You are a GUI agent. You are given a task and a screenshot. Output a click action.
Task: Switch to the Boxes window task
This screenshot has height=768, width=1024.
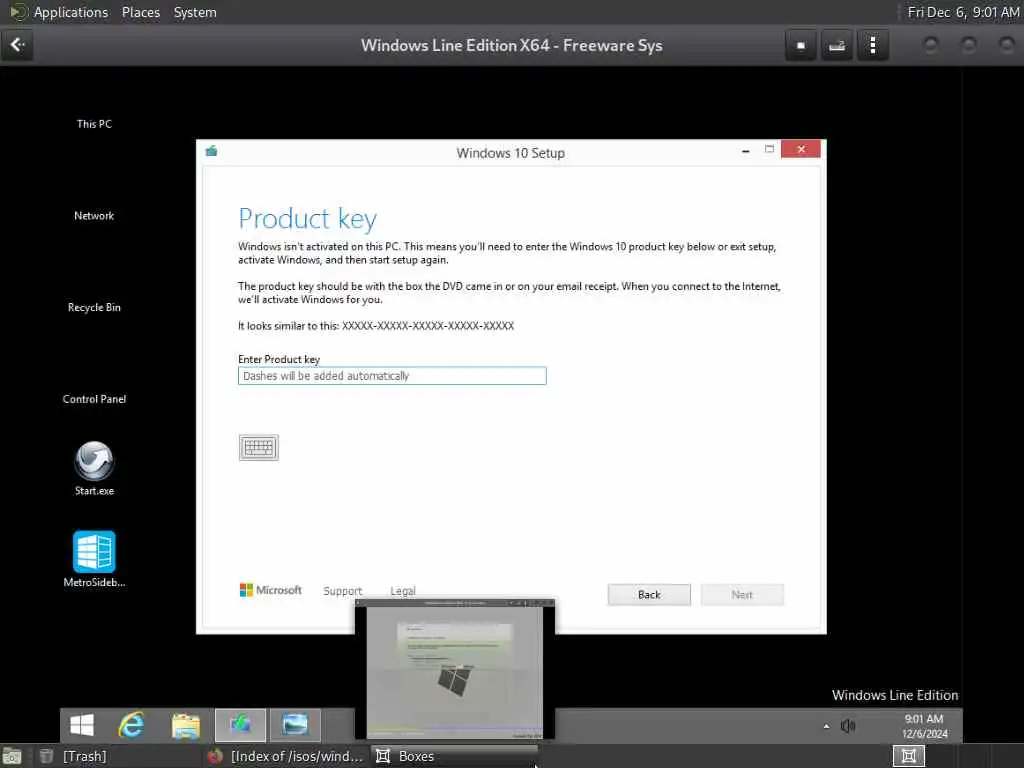pyautogui.click(x=455, y=756)
